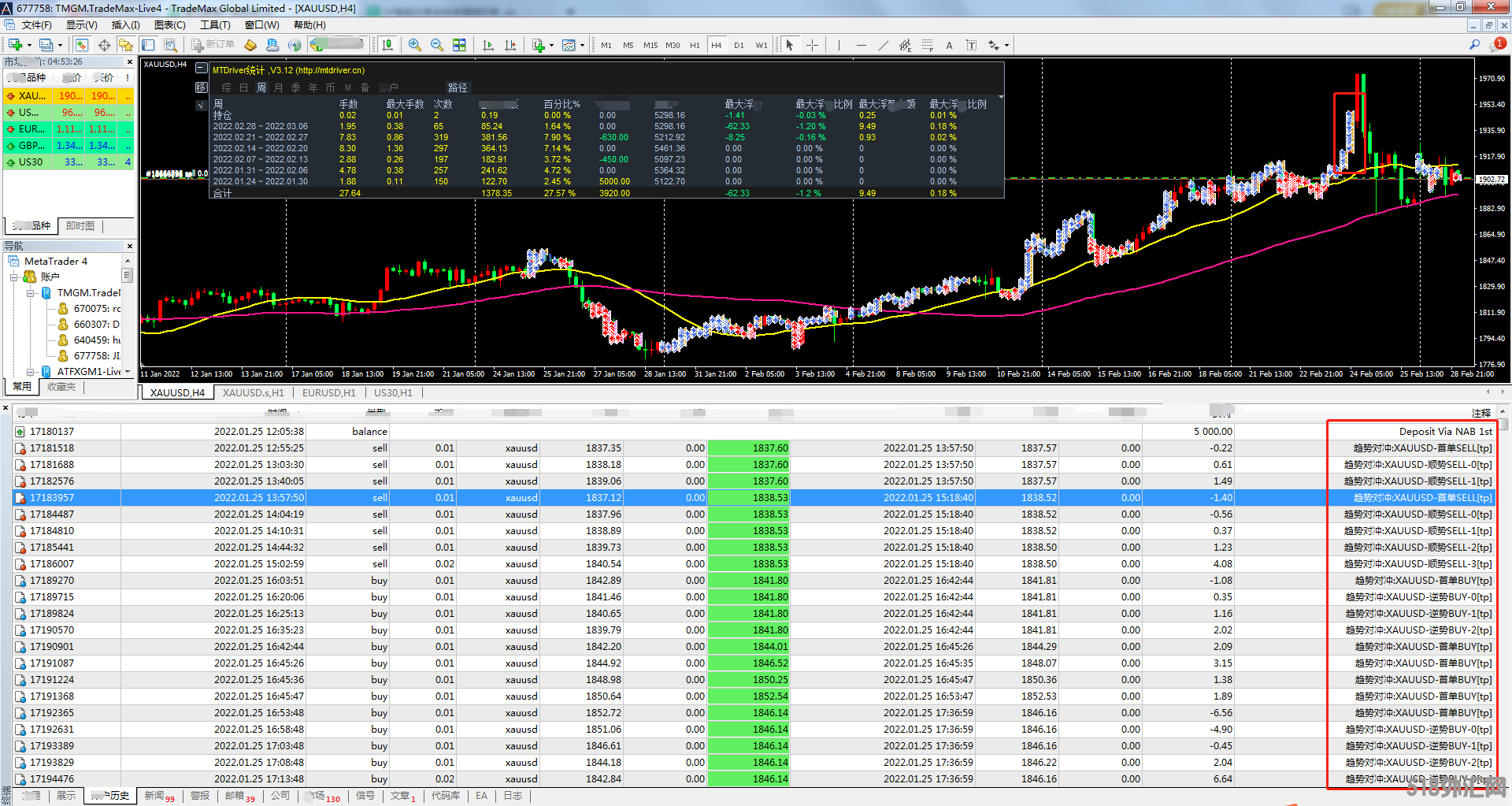The image size is (1512, 806).
Task: Click the New Order (新订单) button
Action: coord(213,45)
